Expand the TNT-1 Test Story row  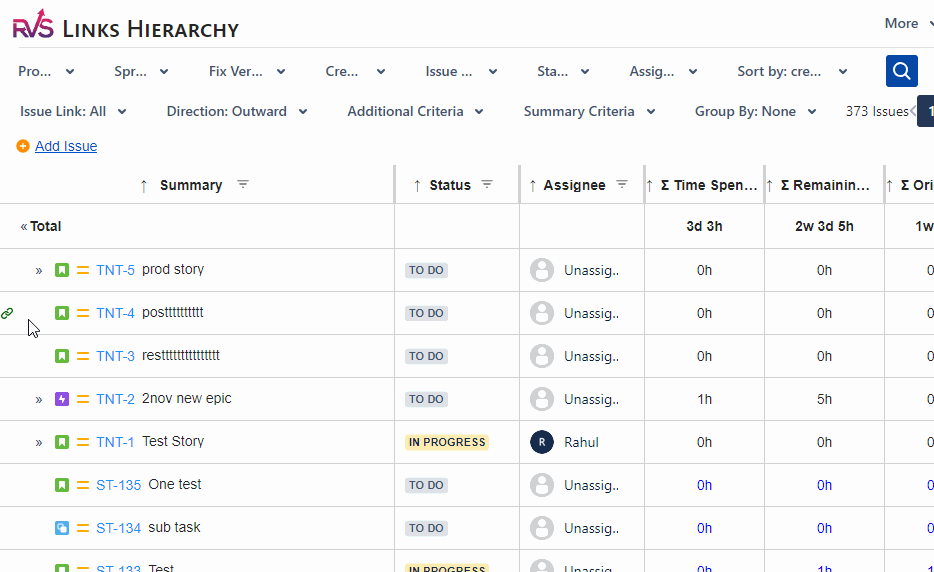point(39,443)
